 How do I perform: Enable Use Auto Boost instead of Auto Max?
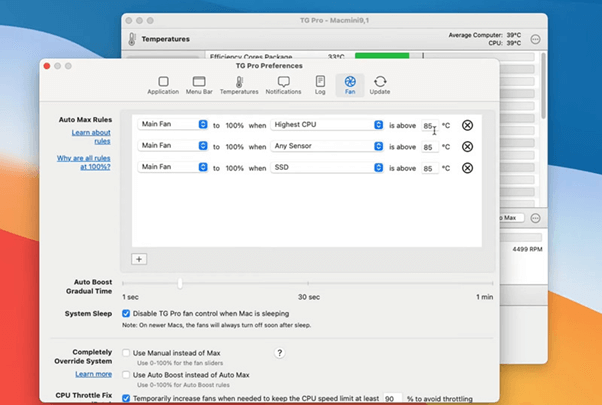click(x=126, y=375)
